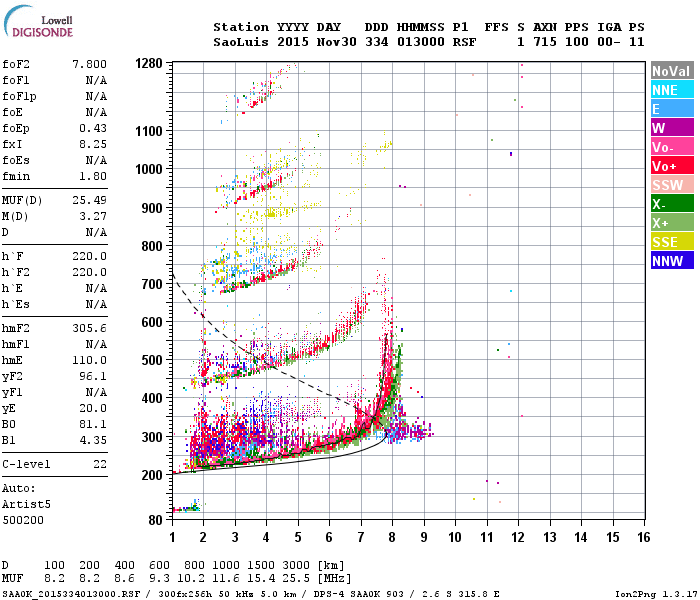Click the 500 km axis label
700x600 pixels.
pos(152,360)
